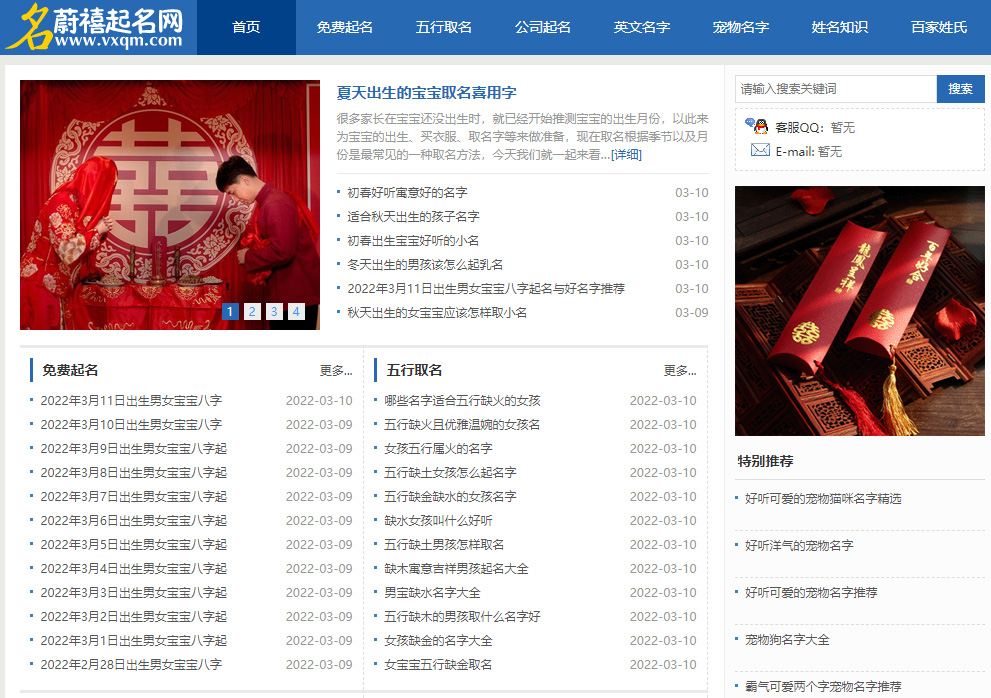Screen dimensions: 991x698
Task: Click the QQ penguin customer service icon
Action: coord(757,126)
